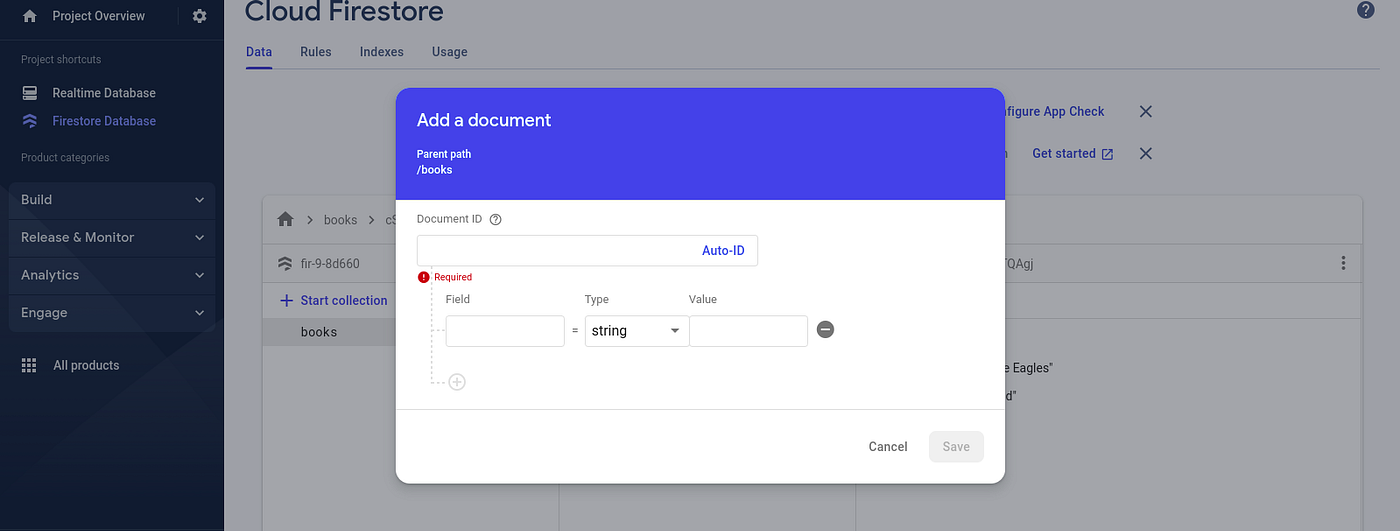Click the Save button
Viewport: 1400px width, 531px height.
click(956, 447)
